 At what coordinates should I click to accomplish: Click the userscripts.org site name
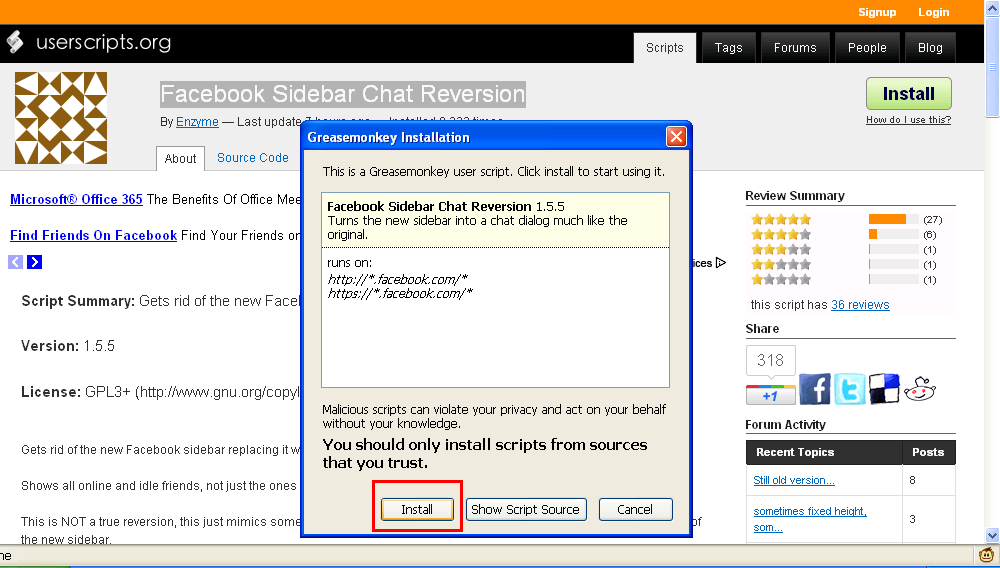(104, 42)
